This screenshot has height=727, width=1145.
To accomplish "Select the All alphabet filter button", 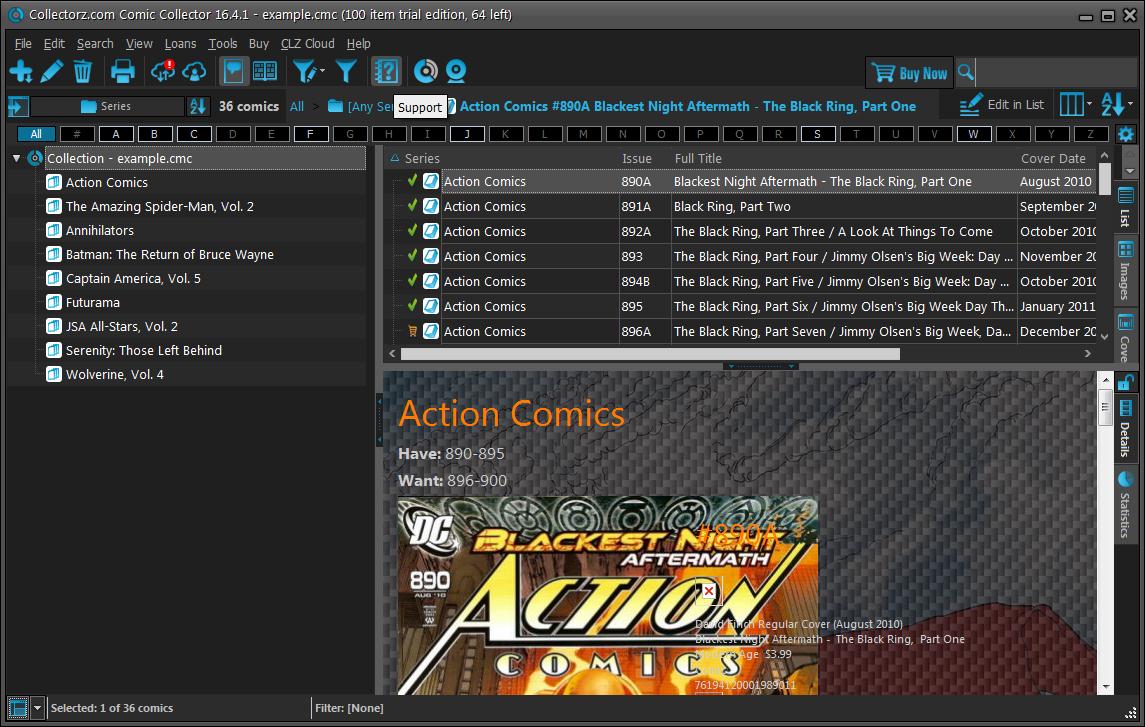I will point(37,133).
